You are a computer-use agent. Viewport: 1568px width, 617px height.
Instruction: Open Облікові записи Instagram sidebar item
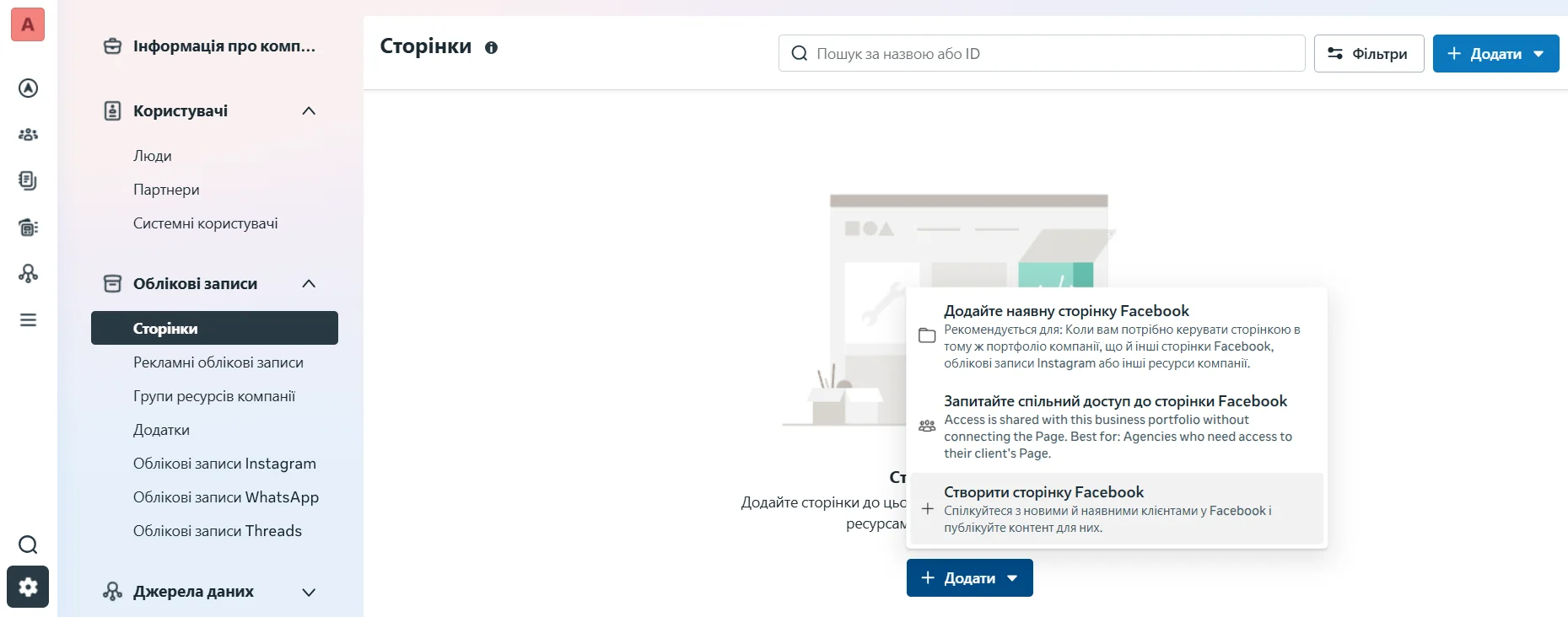coord(224,464)
